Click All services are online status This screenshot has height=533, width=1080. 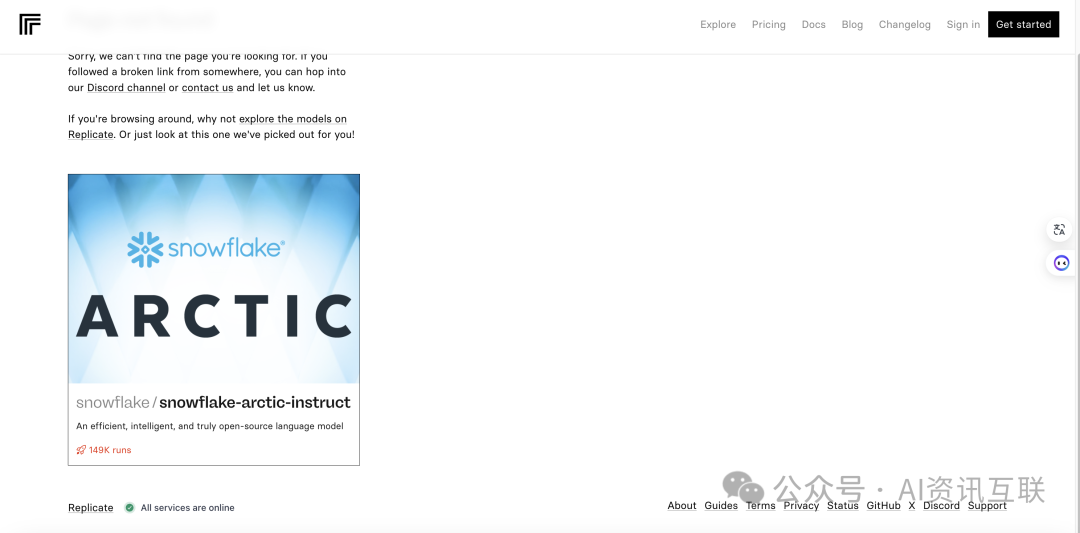click(x=187, y=508)
